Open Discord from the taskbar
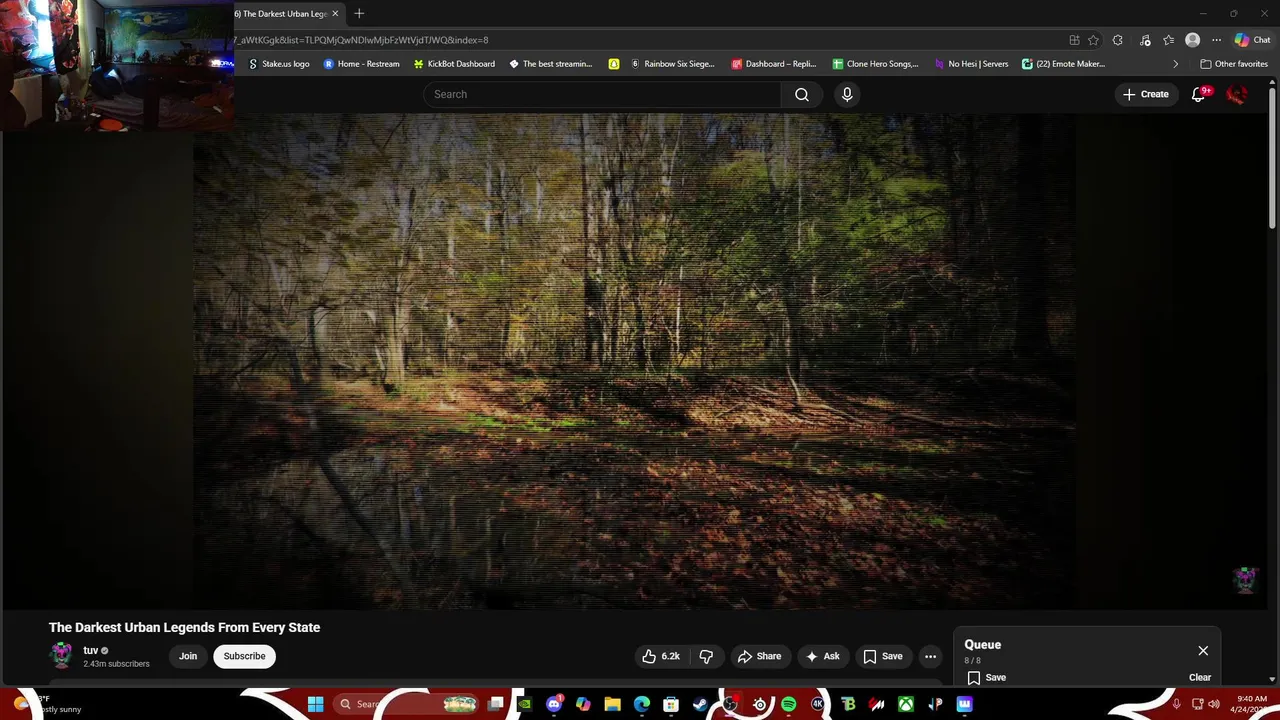Image resolution: width=1280 pixels, height=720 pixels. coord(554,704)
